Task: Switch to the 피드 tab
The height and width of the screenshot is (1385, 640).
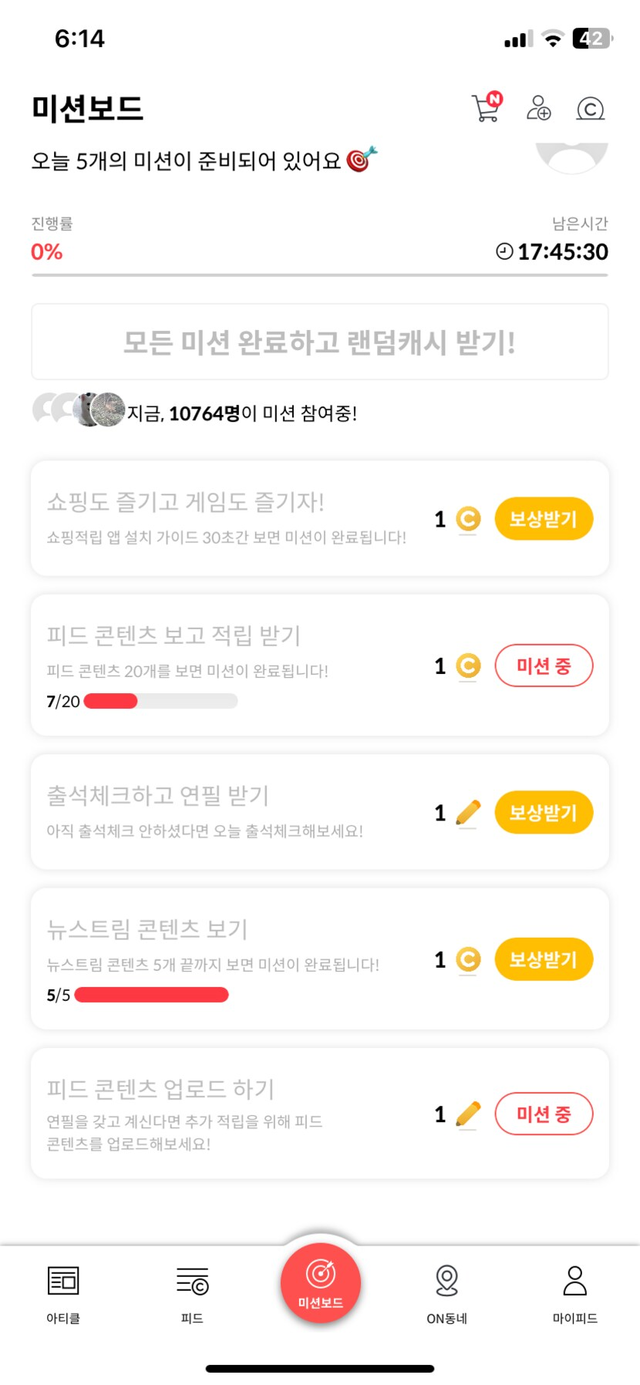Action: (x=192, y=1294)
